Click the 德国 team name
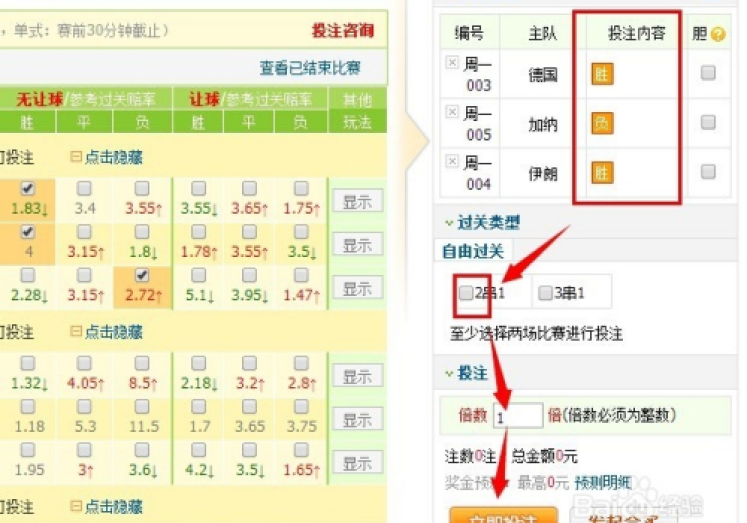Screen dimensions: 747x523 (x=543, y=75)
